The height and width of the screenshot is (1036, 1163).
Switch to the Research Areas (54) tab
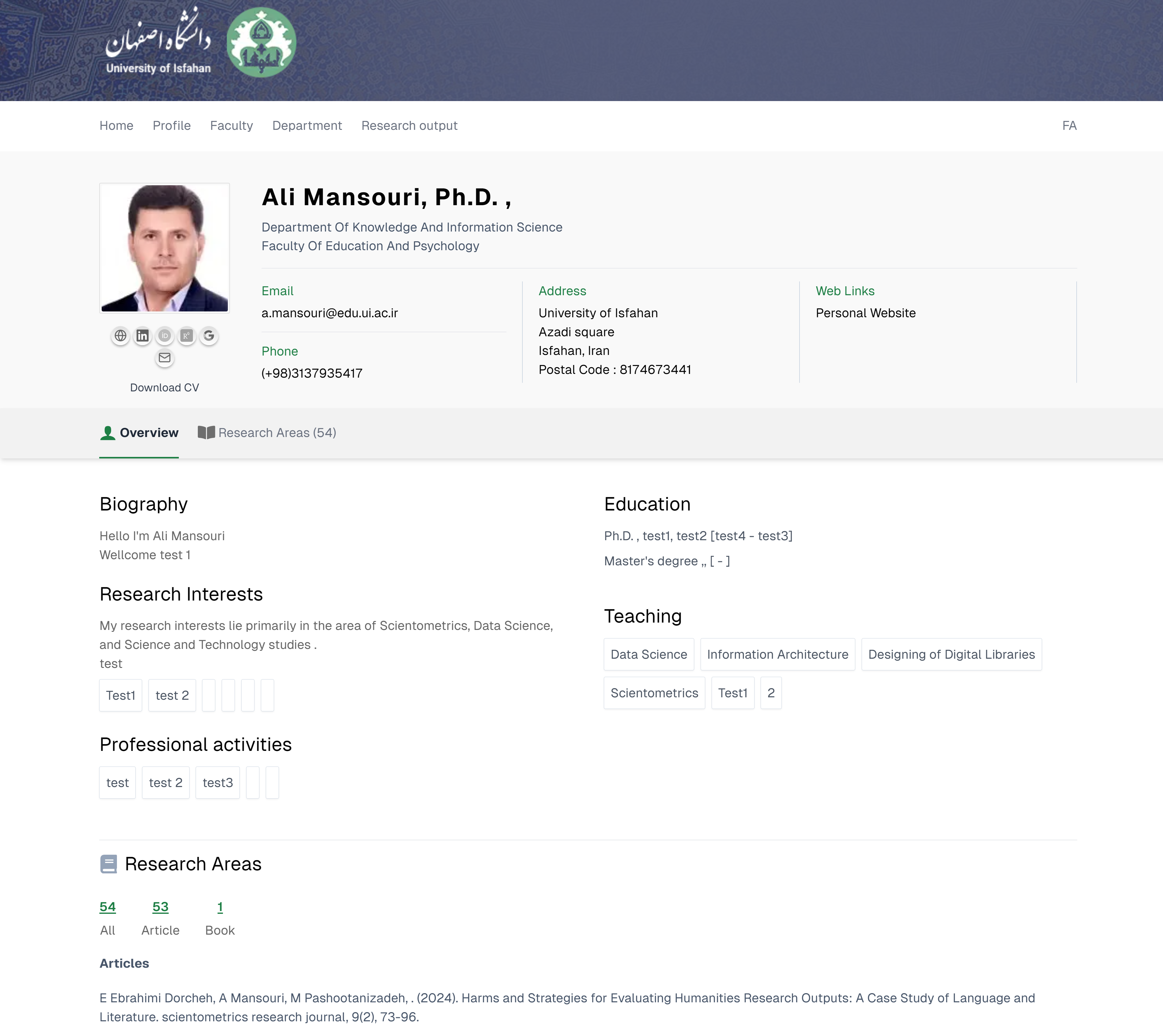coord(267,433)
